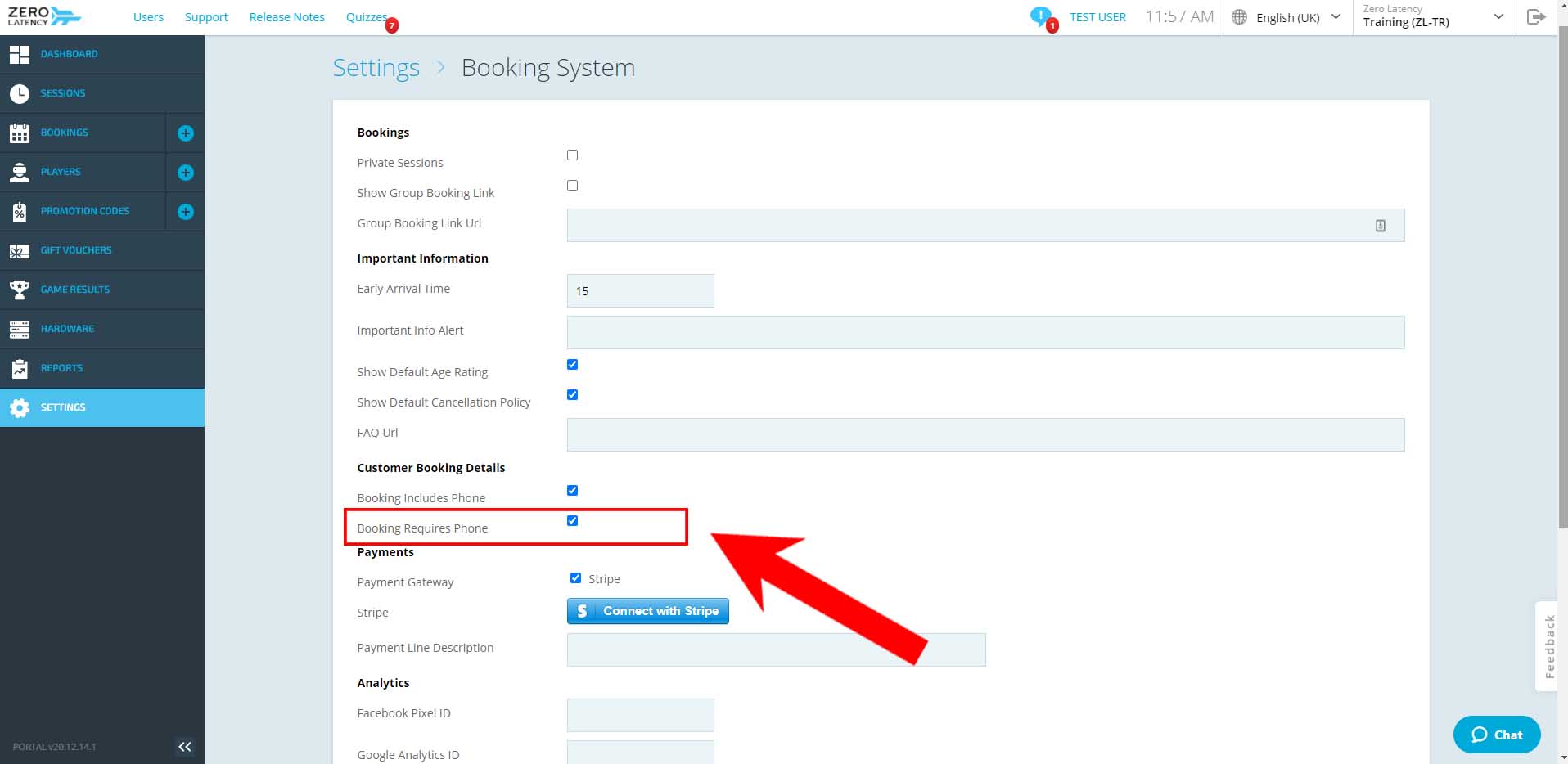This screenshot has width=1568, height=764.
Task: Click the Reports chart icon
Action: tap(20, 368)
